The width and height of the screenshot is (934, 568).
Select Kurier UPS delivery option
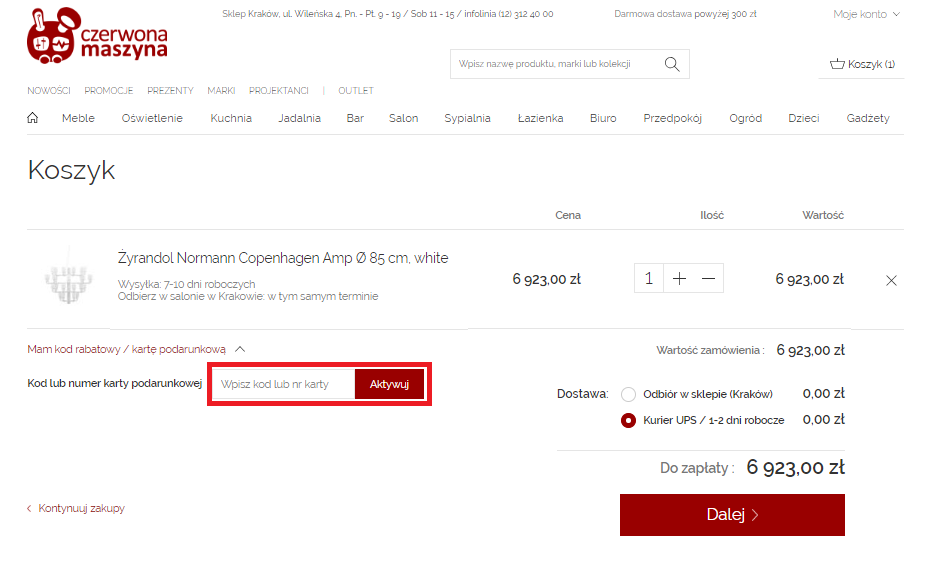(628, 420)
